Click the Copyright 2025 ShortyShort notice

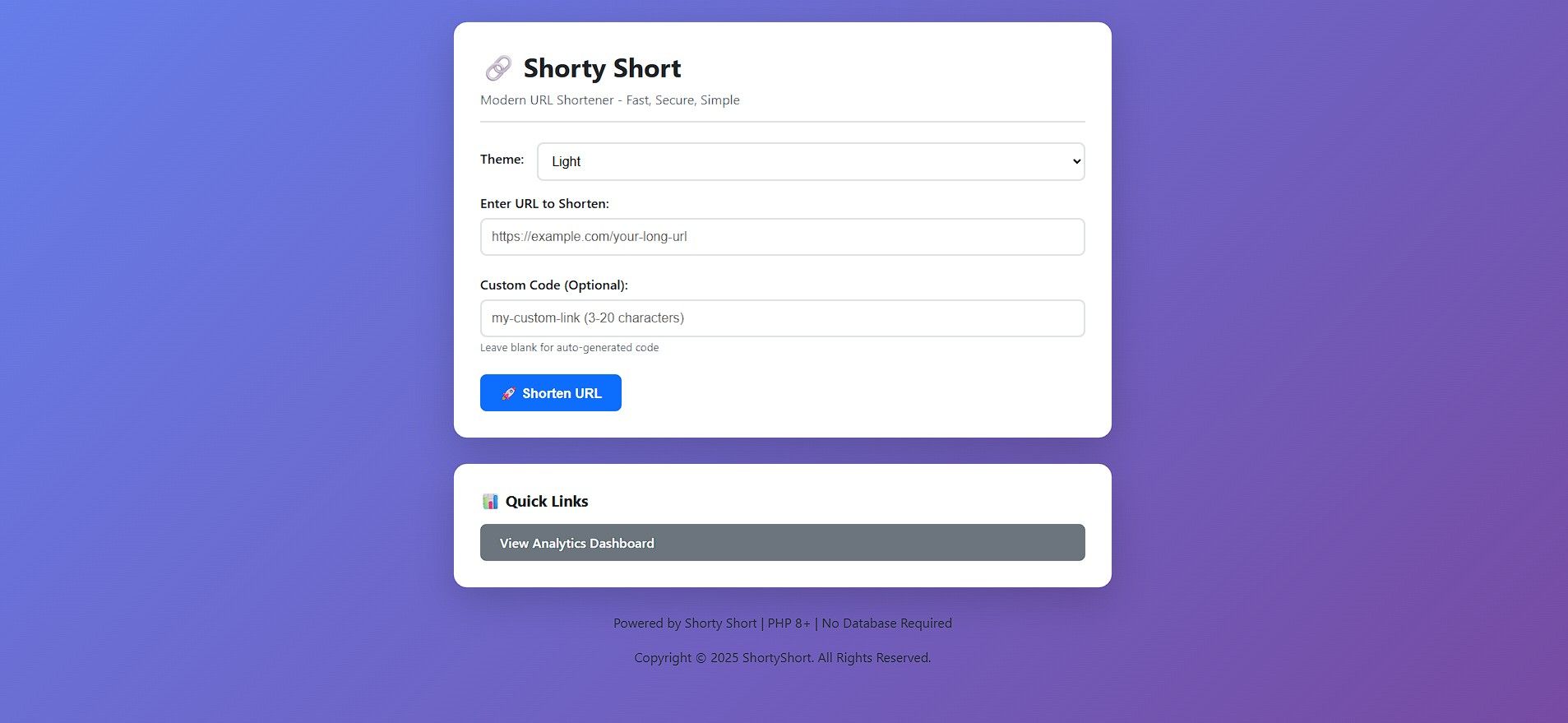782,658
